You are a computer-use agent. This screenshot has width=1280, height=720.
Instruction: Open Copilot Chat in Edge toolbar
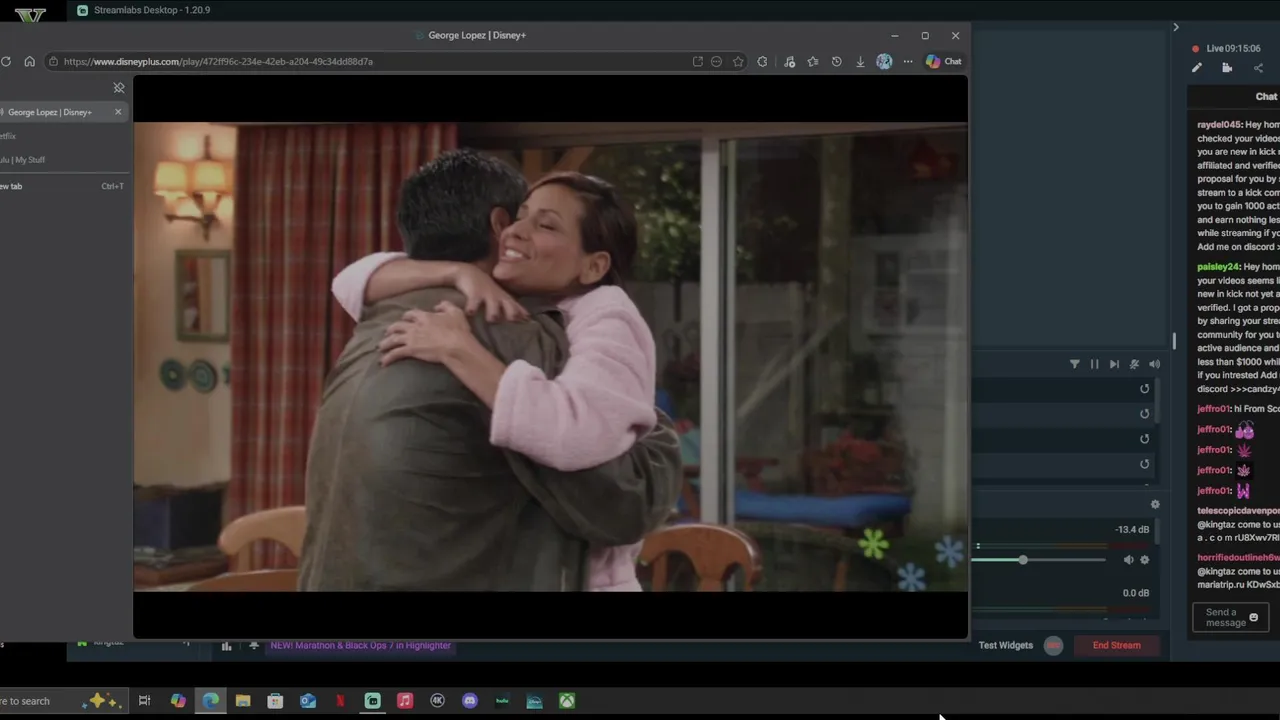tap(943, 61)
